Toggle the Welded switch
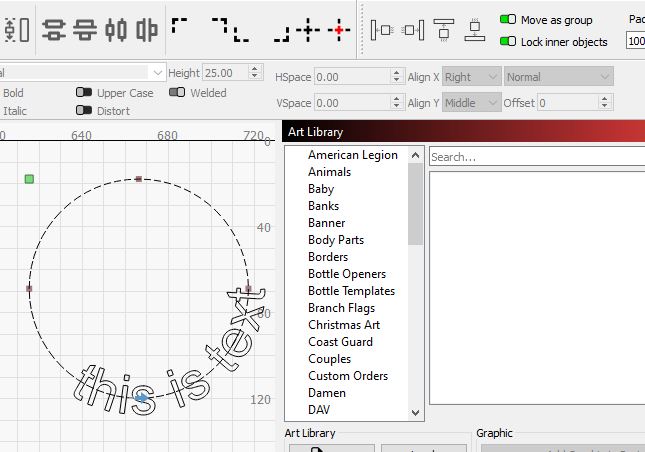Image resolution: width=645 pixels, height=452 pixels. [x=177, y=92]
